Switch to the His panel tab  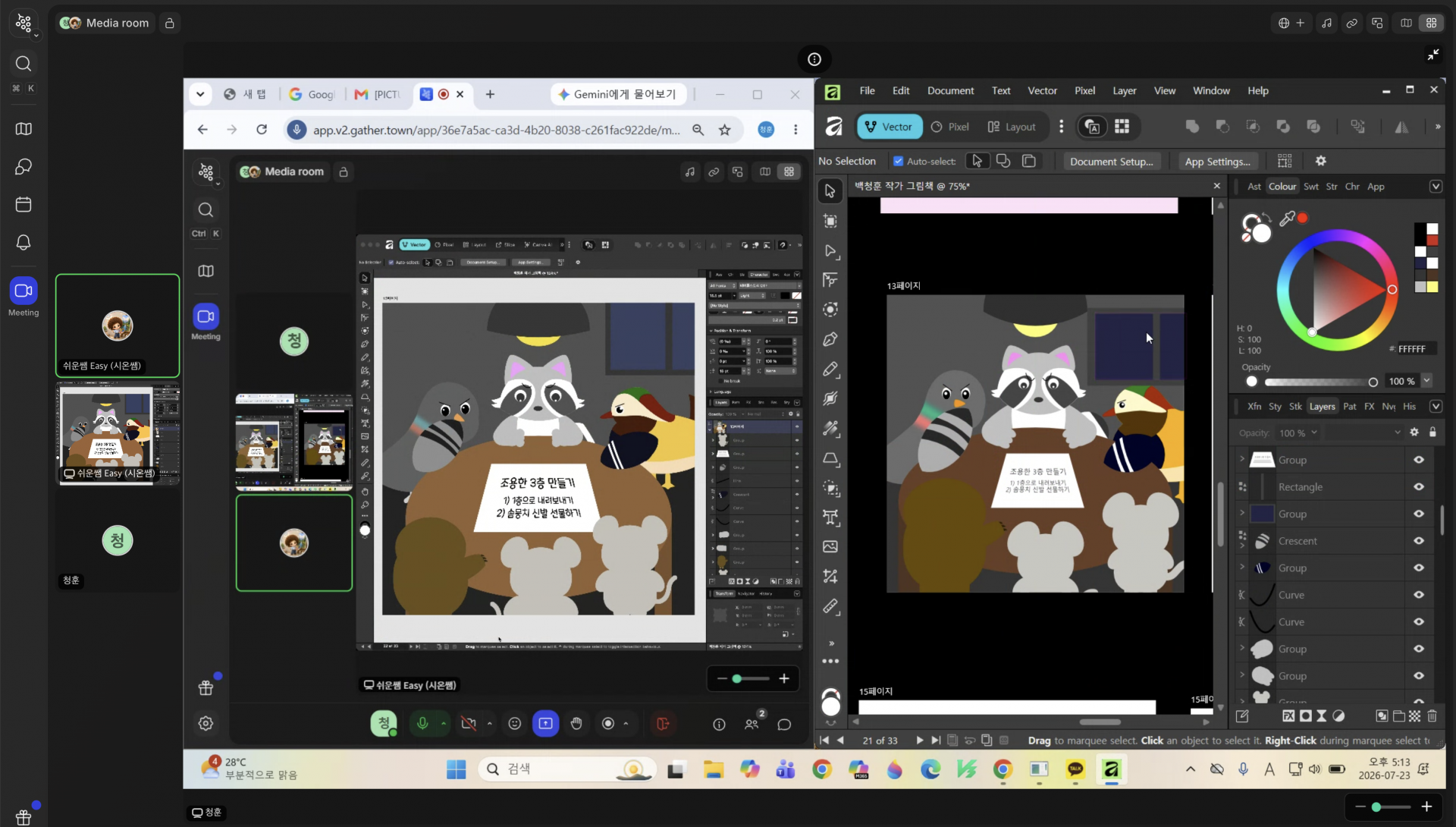point(1409,407)
